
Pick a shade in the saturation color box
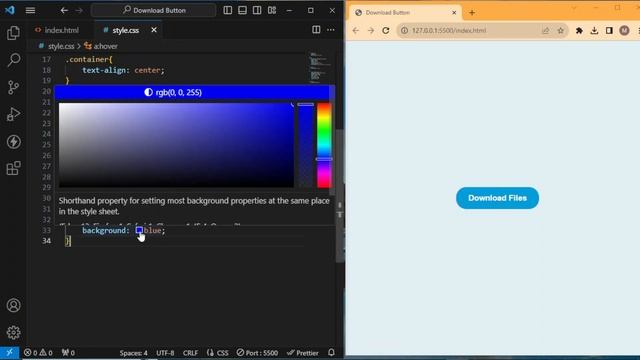[x=176, y=145]
